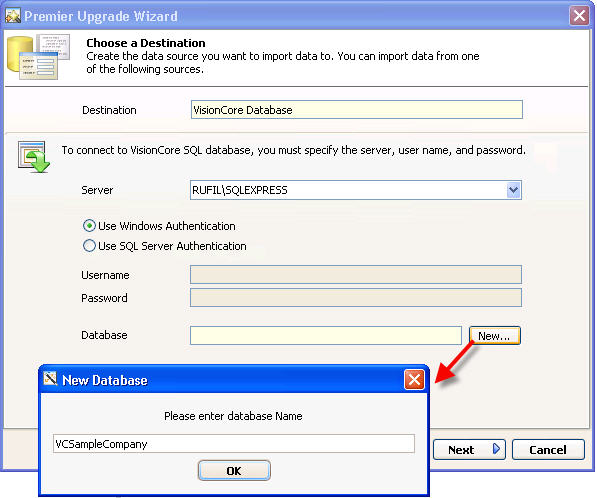Click the disabled Password field
This screenshot has height=498, width=597.
[x=356, y=297]
